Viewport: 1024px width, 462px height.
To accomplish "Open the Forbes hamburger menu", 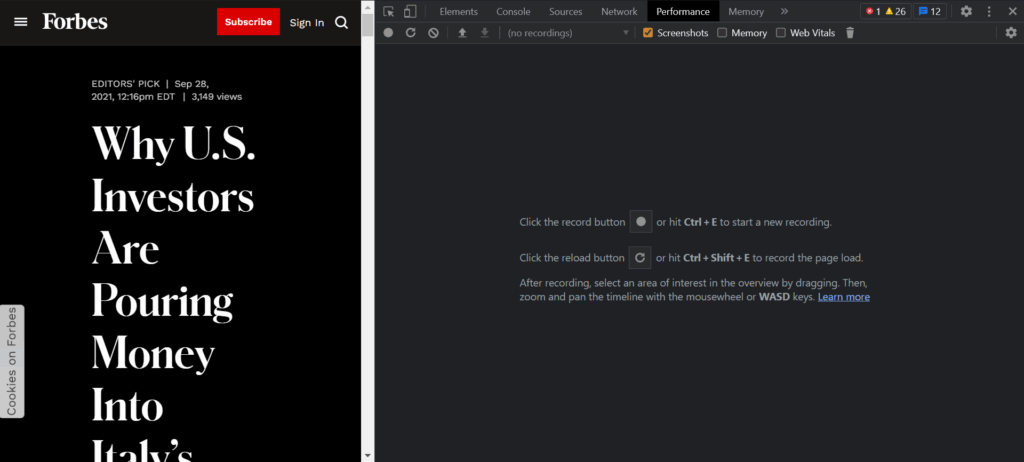I will 21,22.
